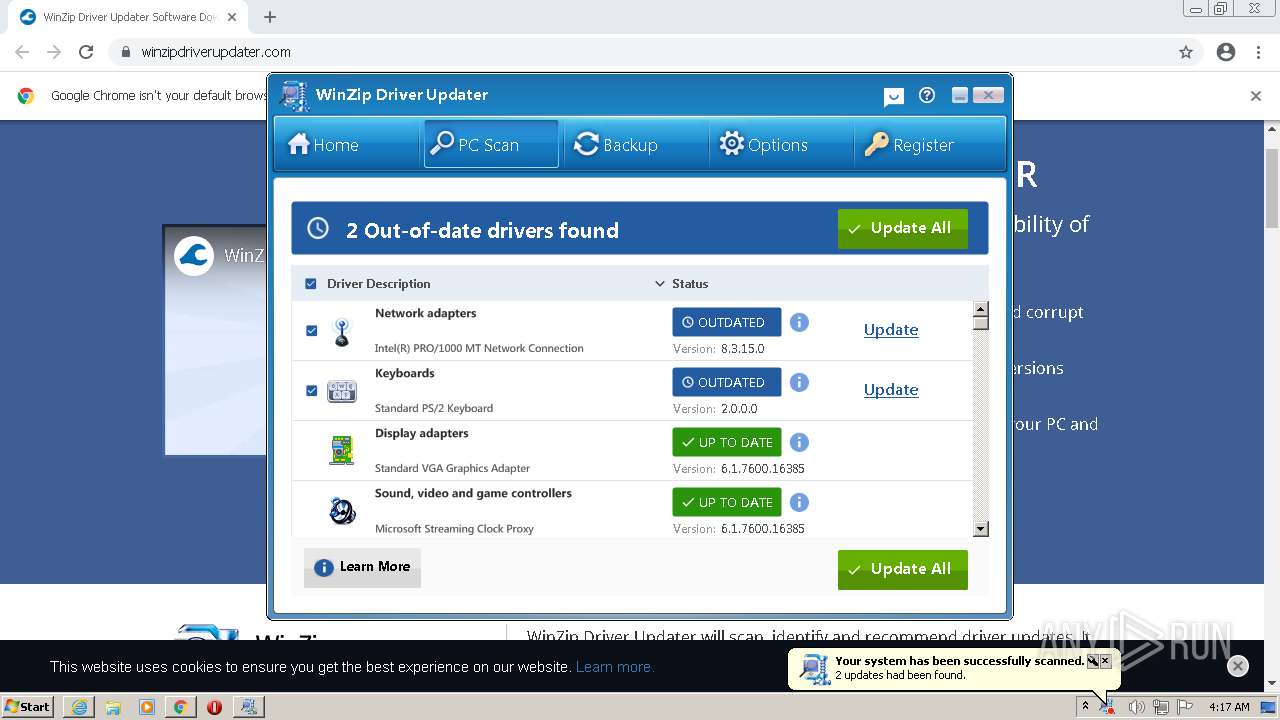Screen dimensions: 1280x720
Task: Click the volume speaker tray icon
Action: (1136, 707)
